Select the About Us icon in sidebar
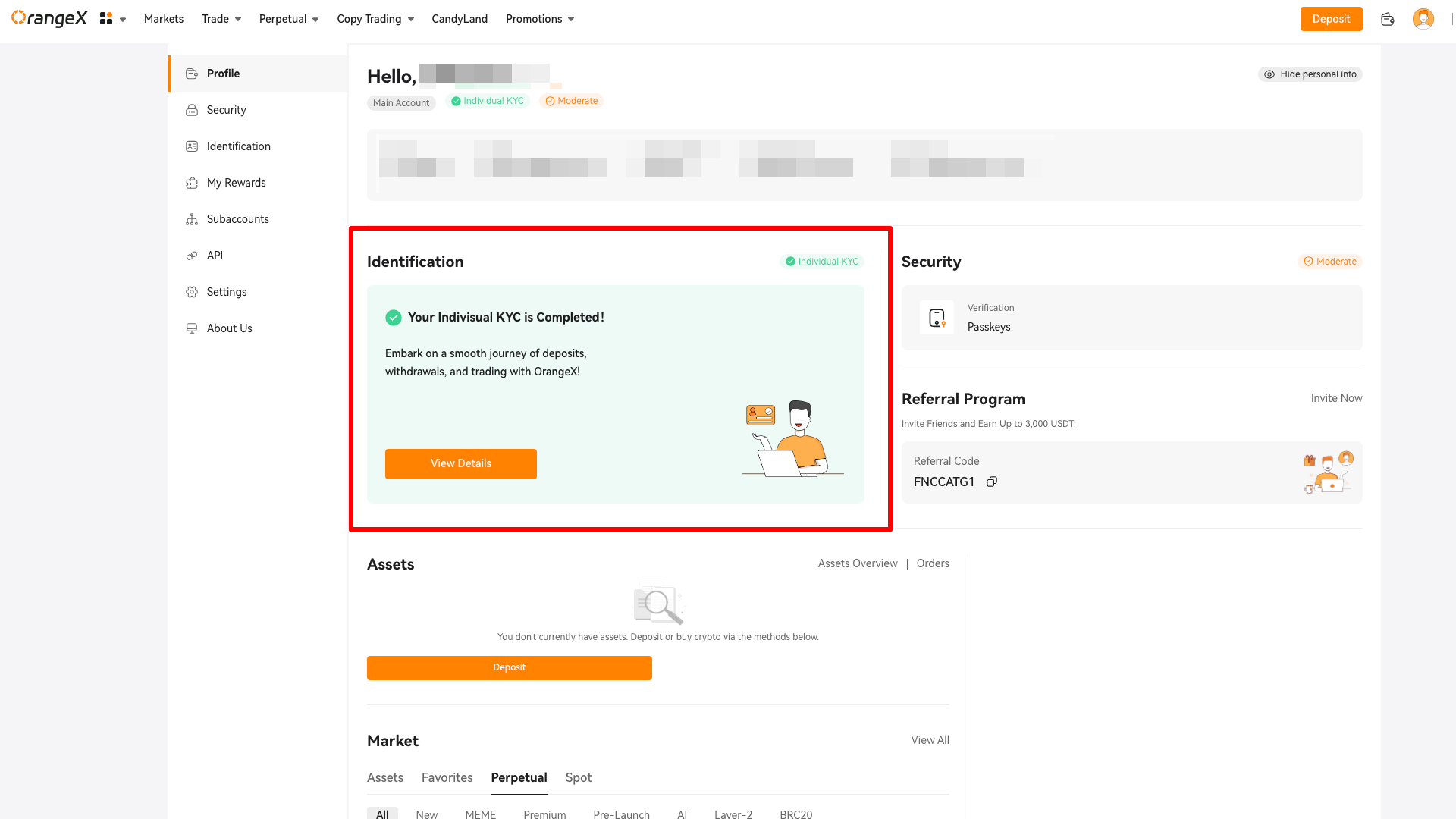The width and height of the screenshot is (1456, 819). point(192,328)
